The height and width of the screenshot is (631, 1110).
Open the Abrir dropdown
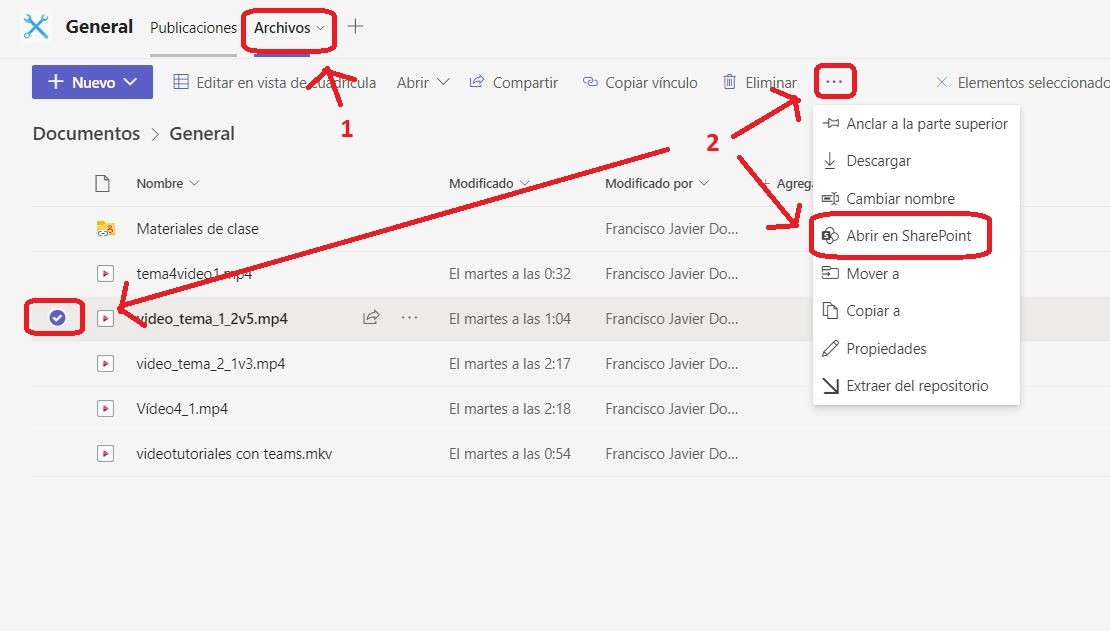[x=423, y=82]
